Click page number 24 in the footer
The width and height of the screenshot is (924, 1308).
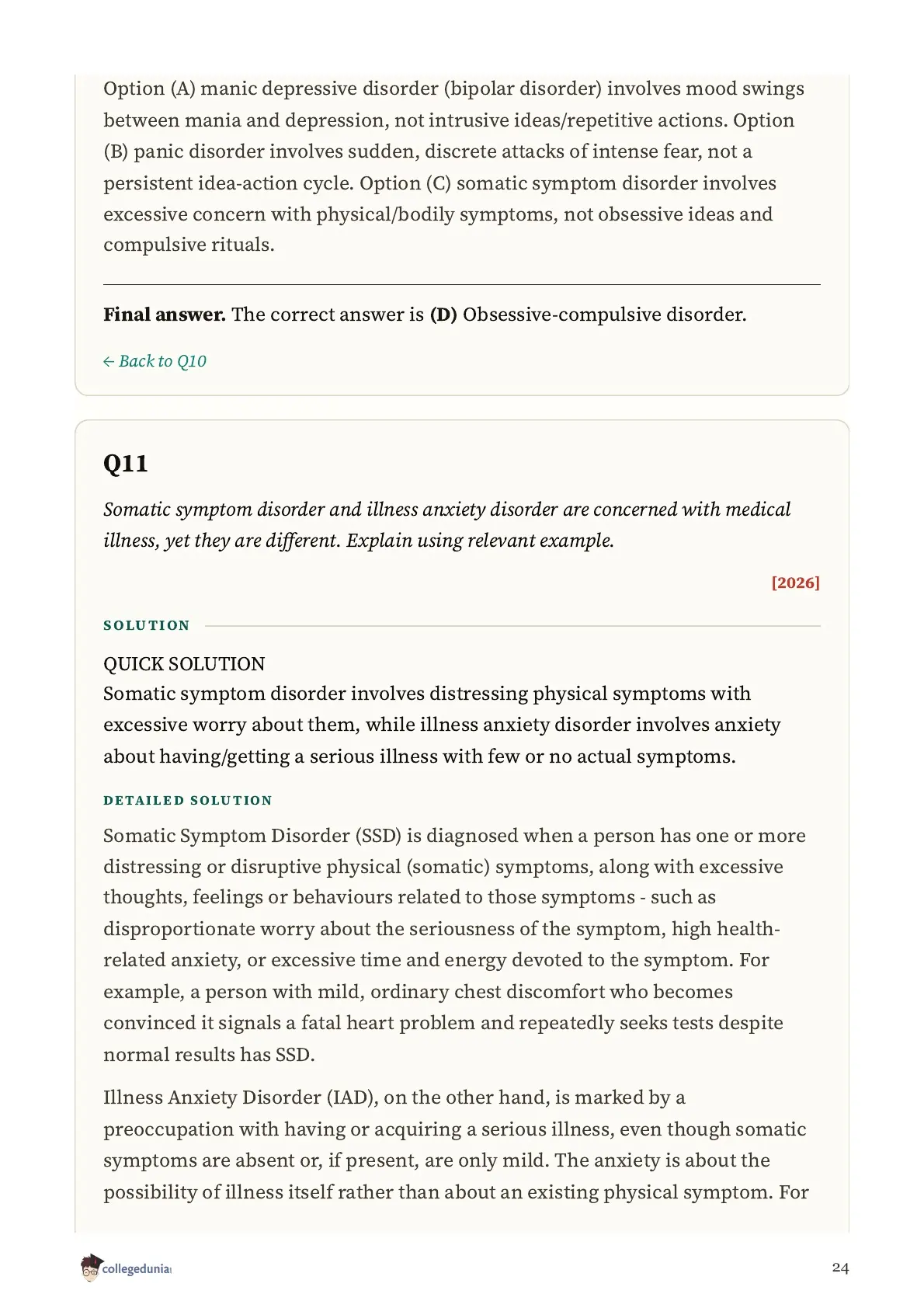coord(840,1268)
